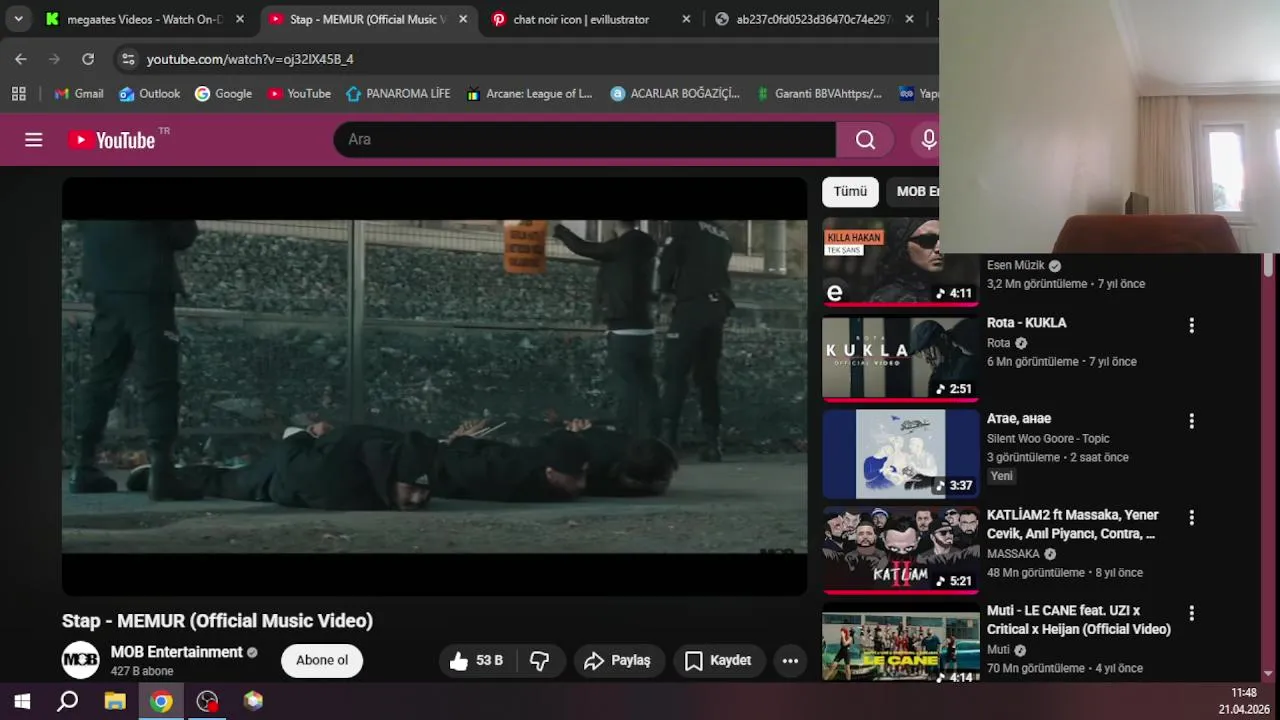Switch to ab237c0fd0523 tab
1280x720 pixels.
814,19
